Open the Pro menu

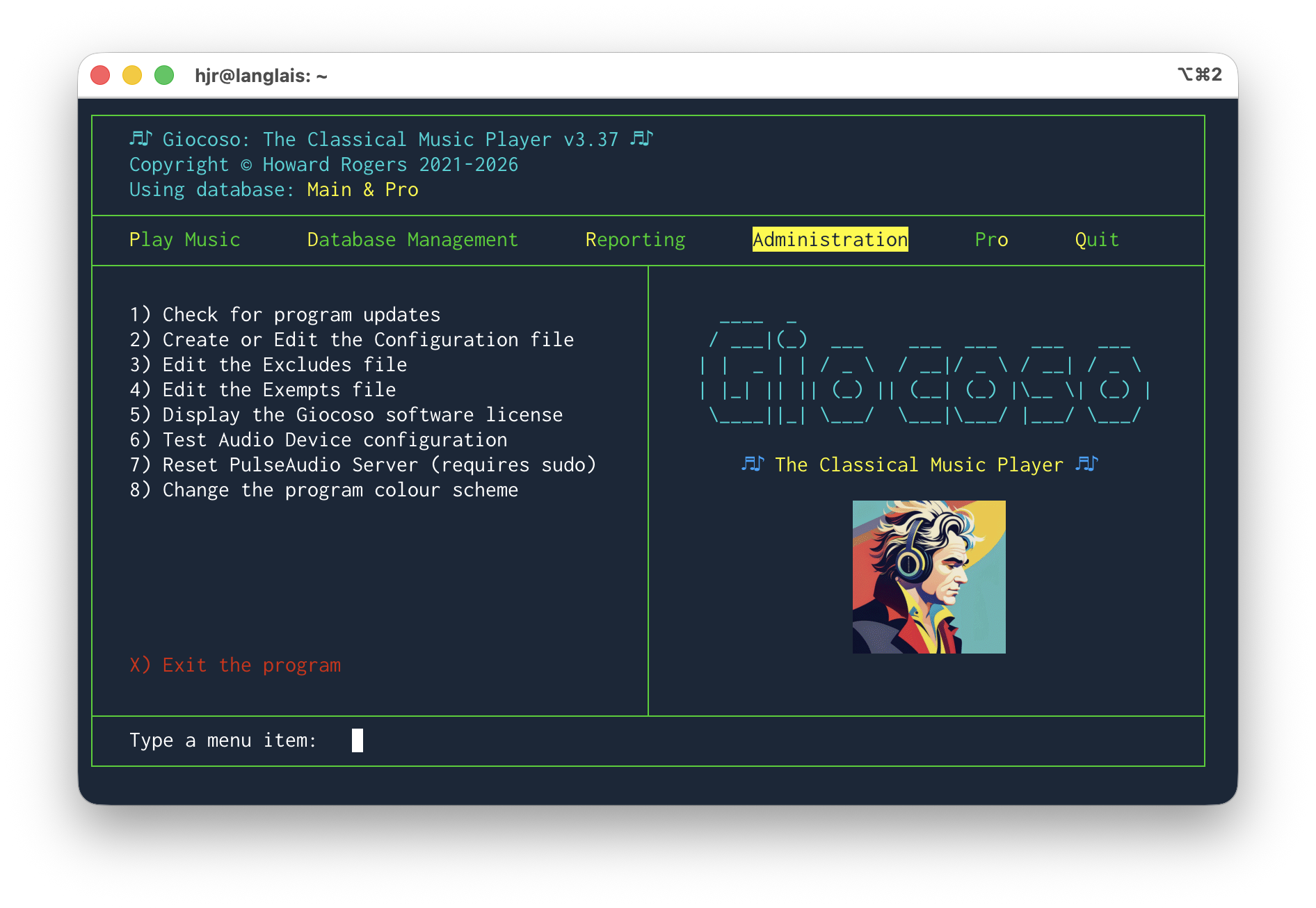click(x=991, y=240)
